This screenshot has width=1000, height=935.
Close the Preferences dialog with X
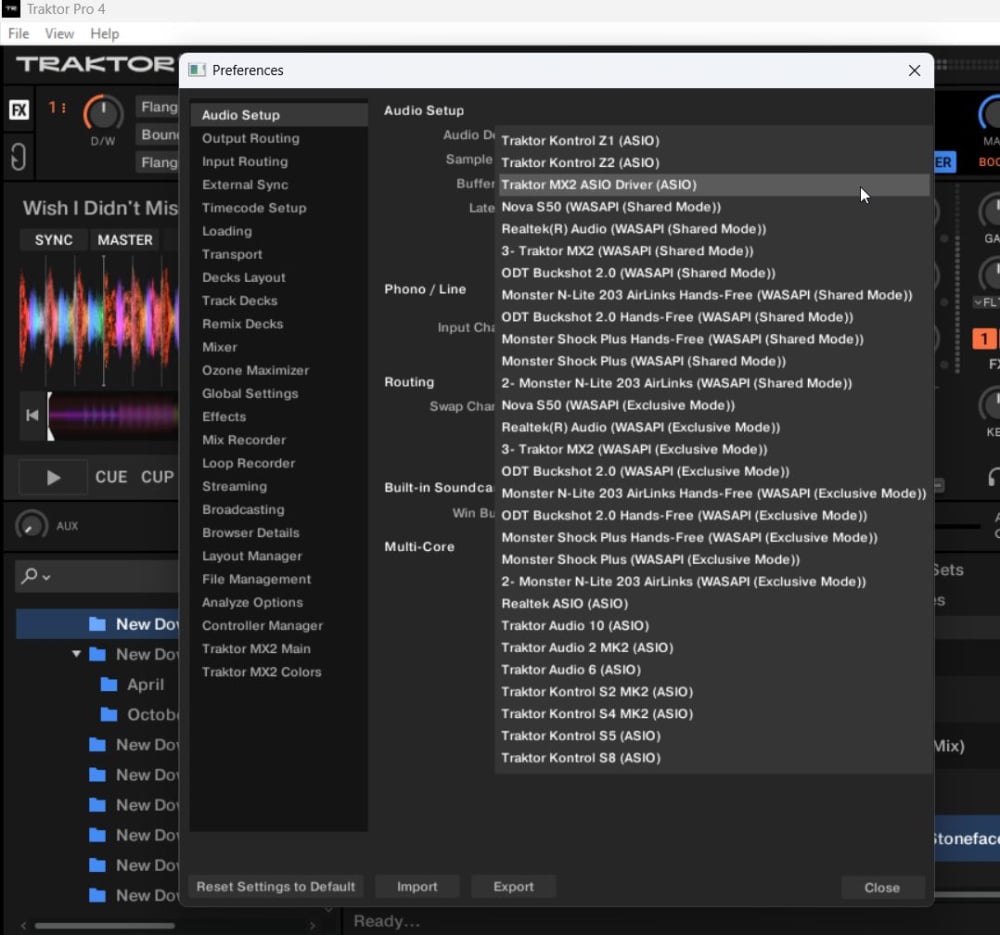[914, 70]
